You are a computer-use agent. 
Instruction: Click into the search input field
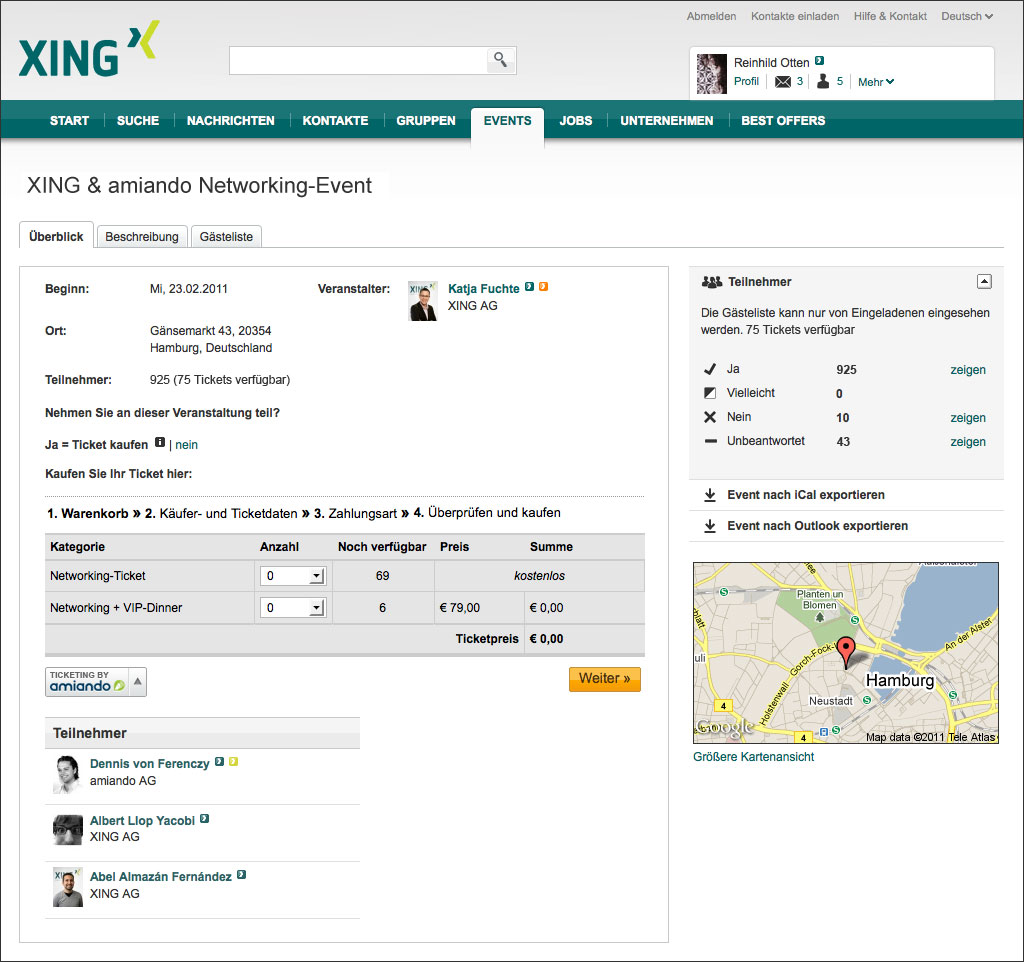[358, 60]
